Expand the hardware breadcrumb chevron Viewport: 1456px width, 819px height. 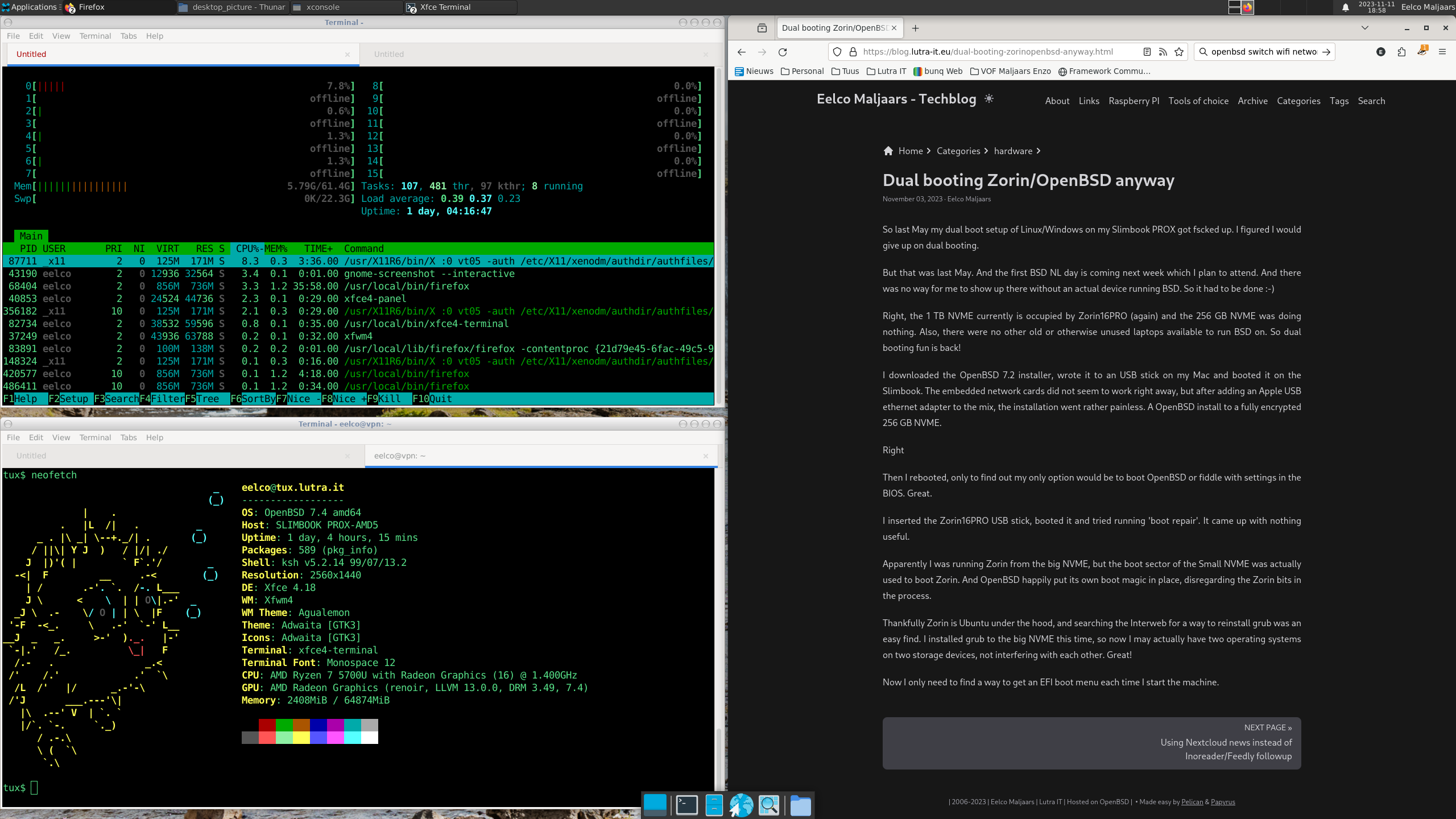[1039, 151]
